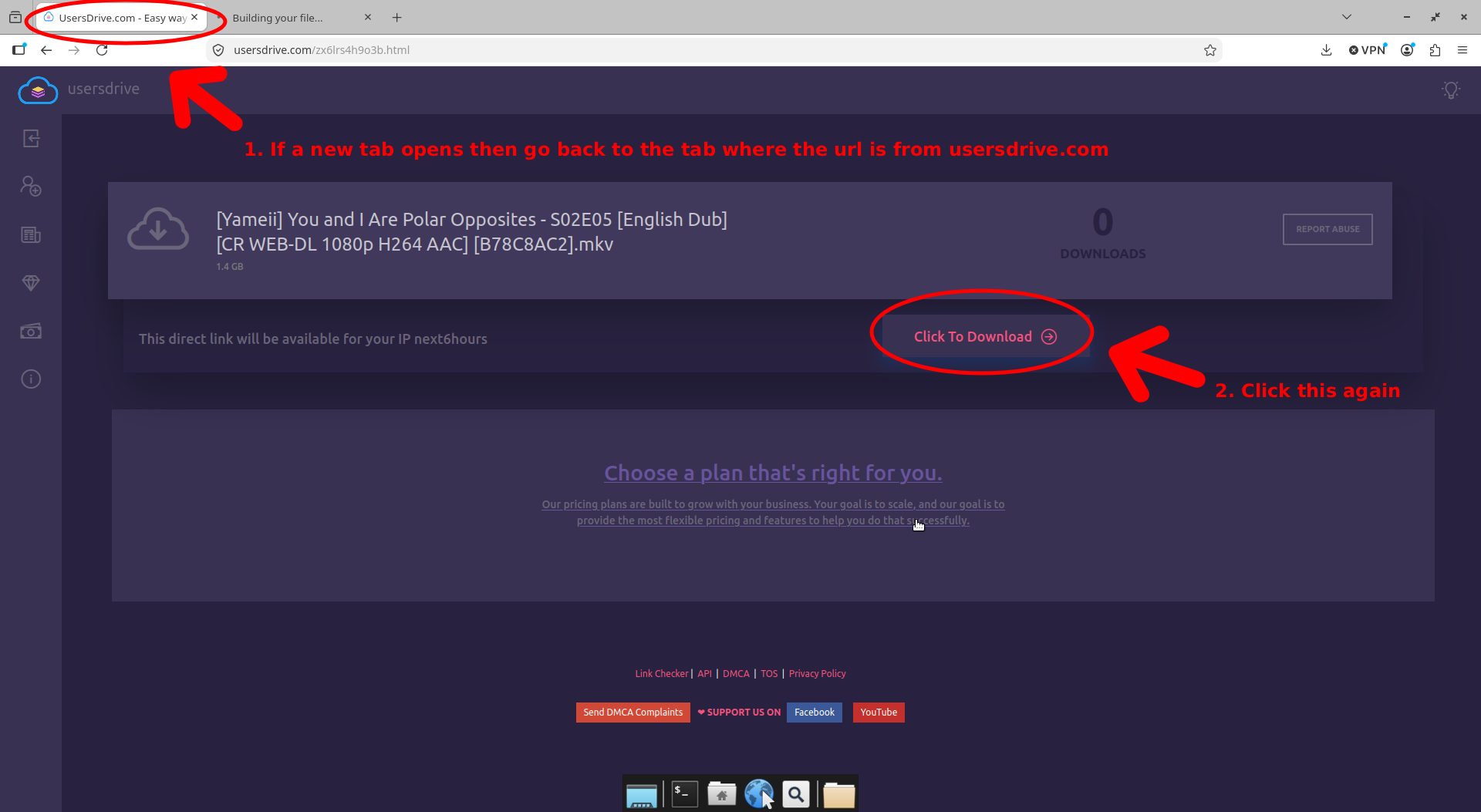This screenshot has width=1481, height=812.
Task: Open the tab history icon at top left
Action: pos(15,17)
